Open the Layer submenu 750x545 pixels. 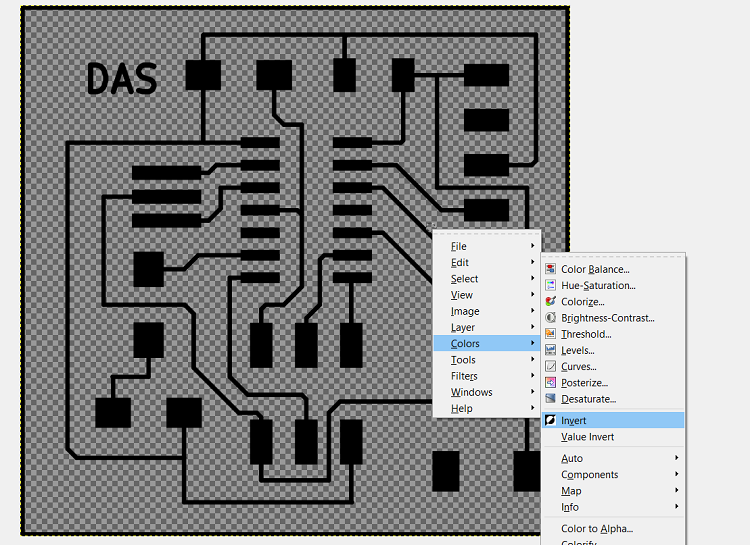[486, 327]
